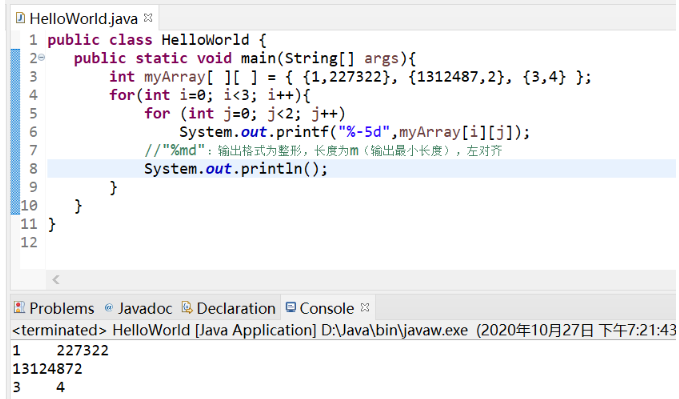The height and width of the screenshot is (399, 679).
Task: Select the Declaration tab
Action: click(x=229, y=308)
